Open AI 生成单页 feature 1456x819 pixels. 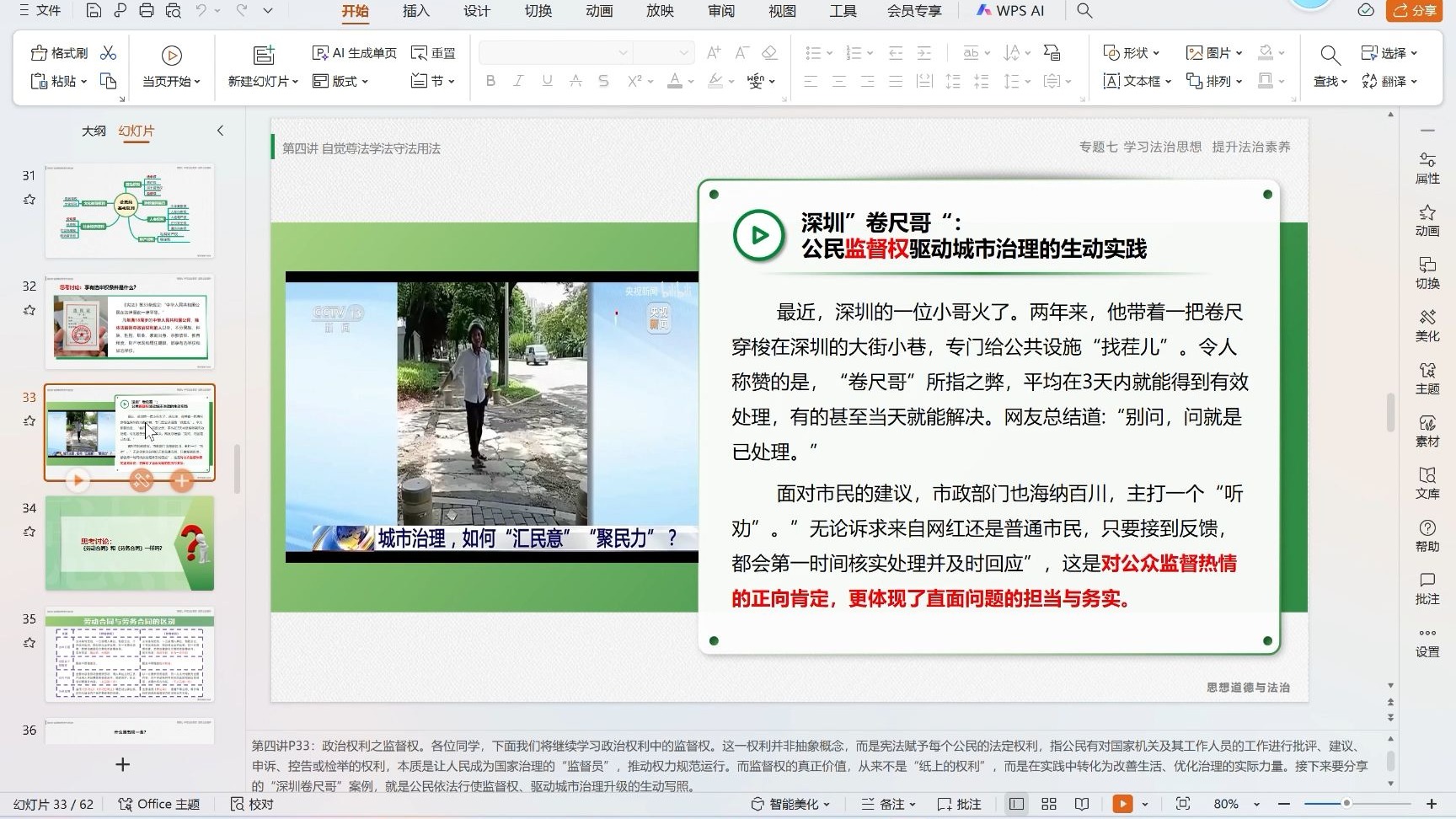click(354, 51)
